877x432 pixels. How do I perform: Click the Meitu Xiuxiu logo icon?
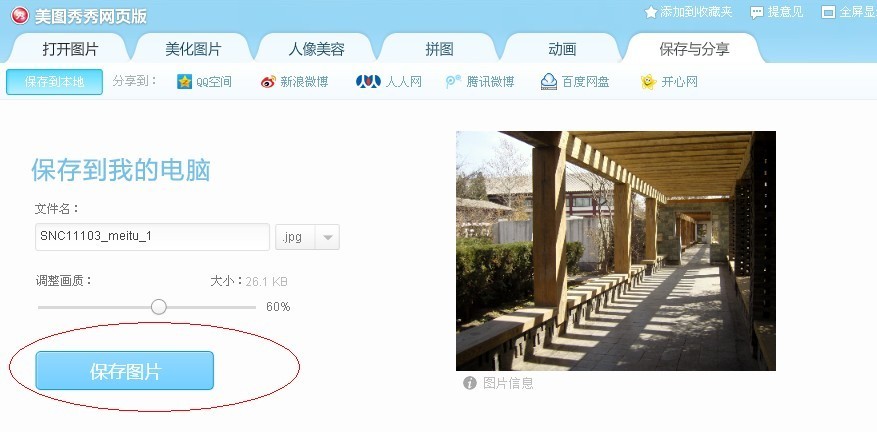pos(20,15)
